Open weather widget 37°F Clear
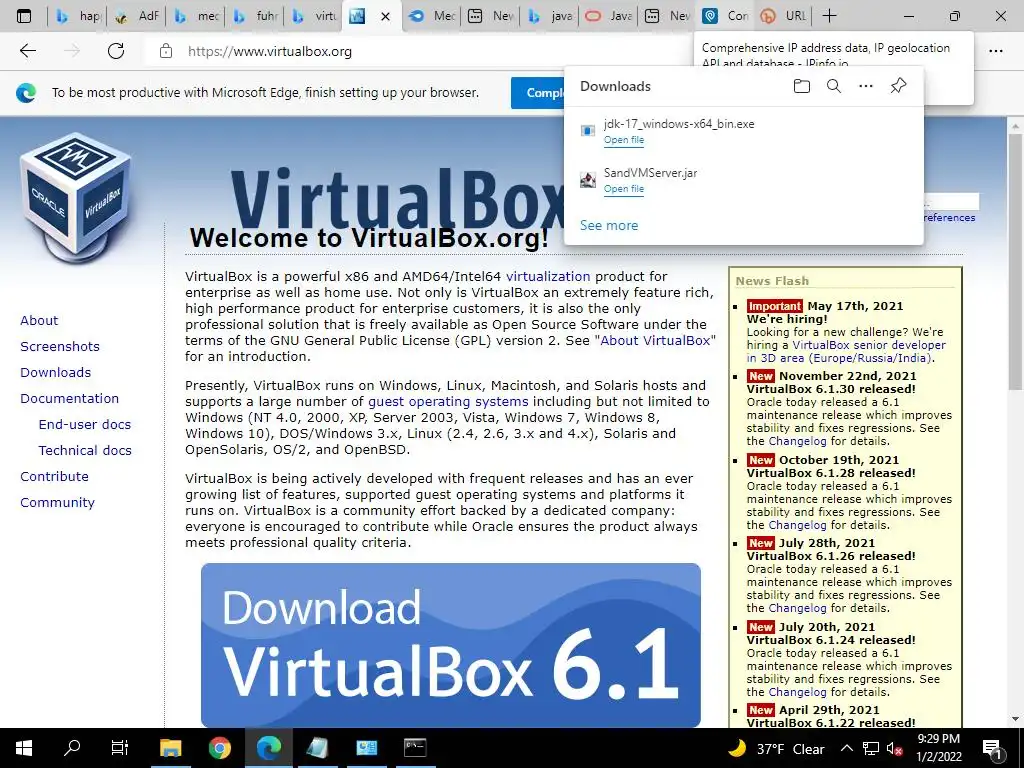Image resolution: width=1024 pixels, height=768 pixels. [776, 749]
